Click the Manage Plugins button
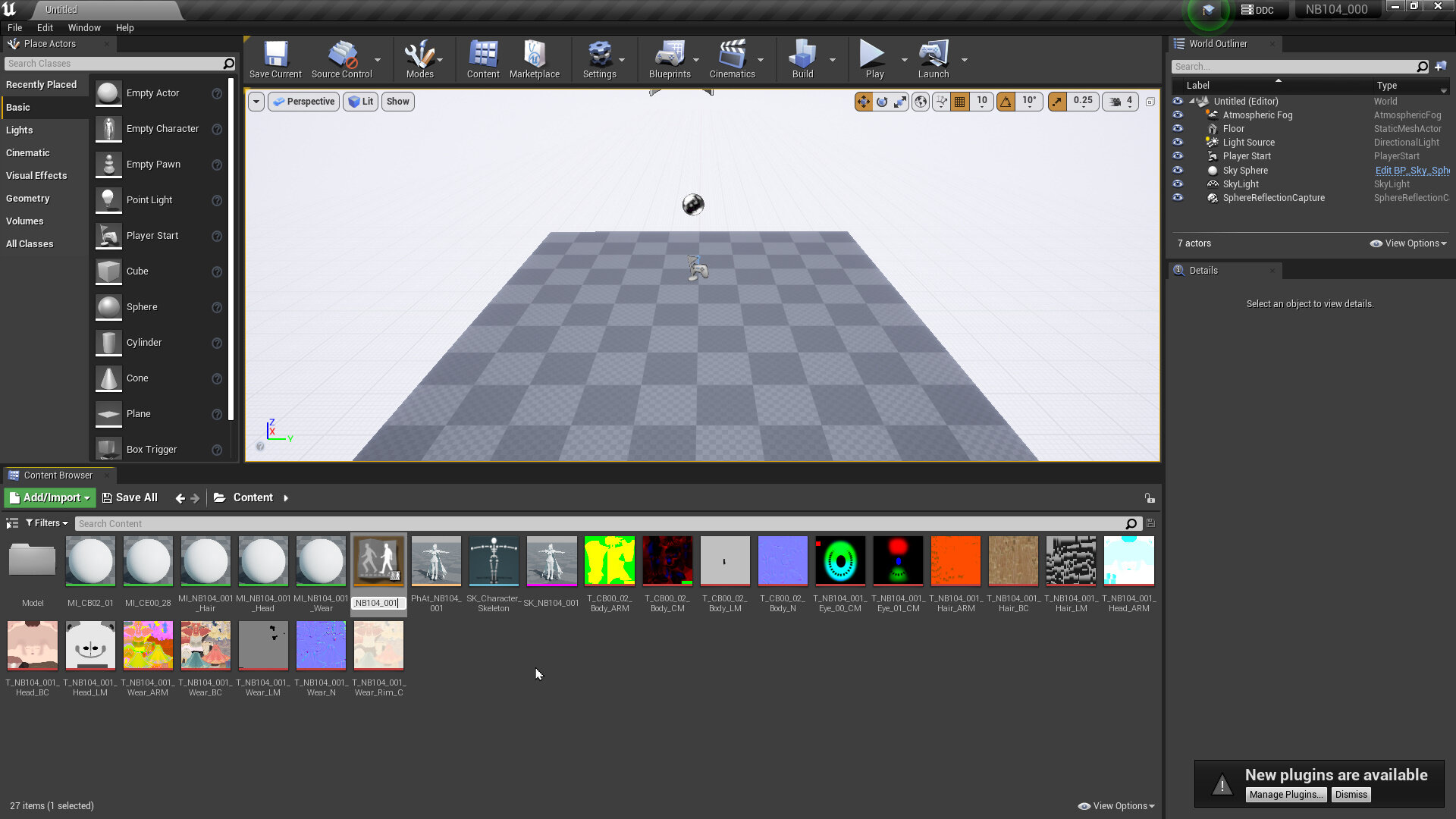The image size is (1456, 819). coord(1286,795)
